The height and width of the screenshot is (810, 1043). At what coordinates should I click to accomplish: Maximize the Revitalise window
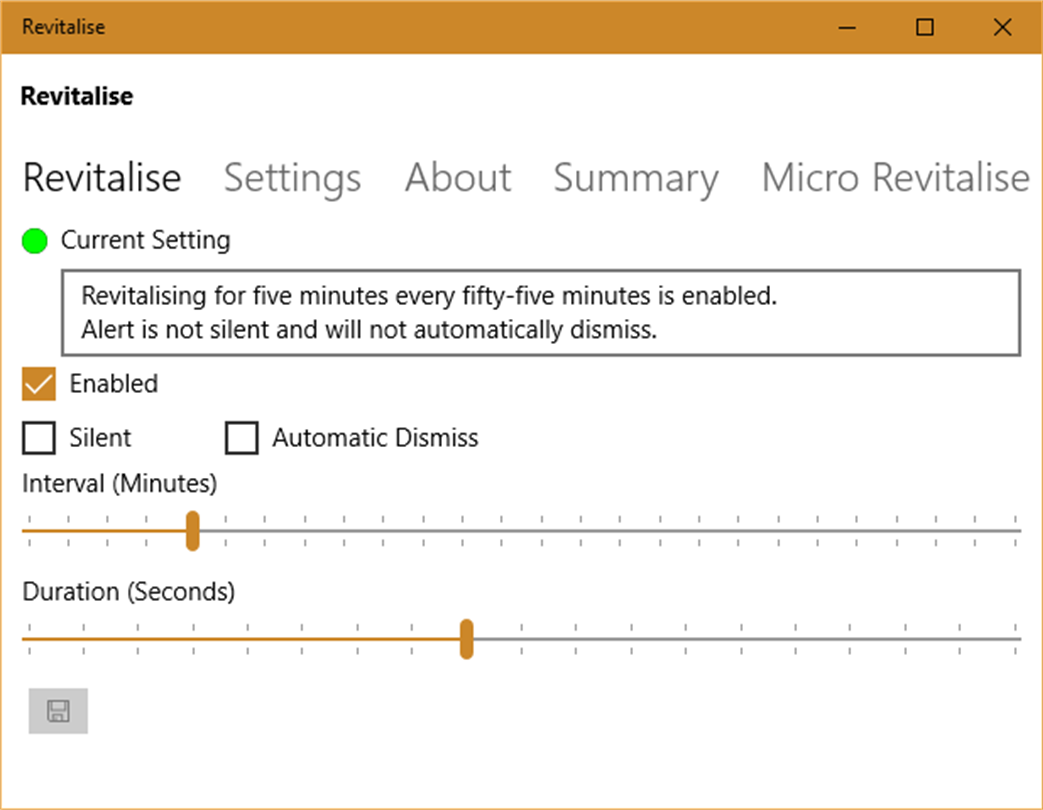point(925,27)
